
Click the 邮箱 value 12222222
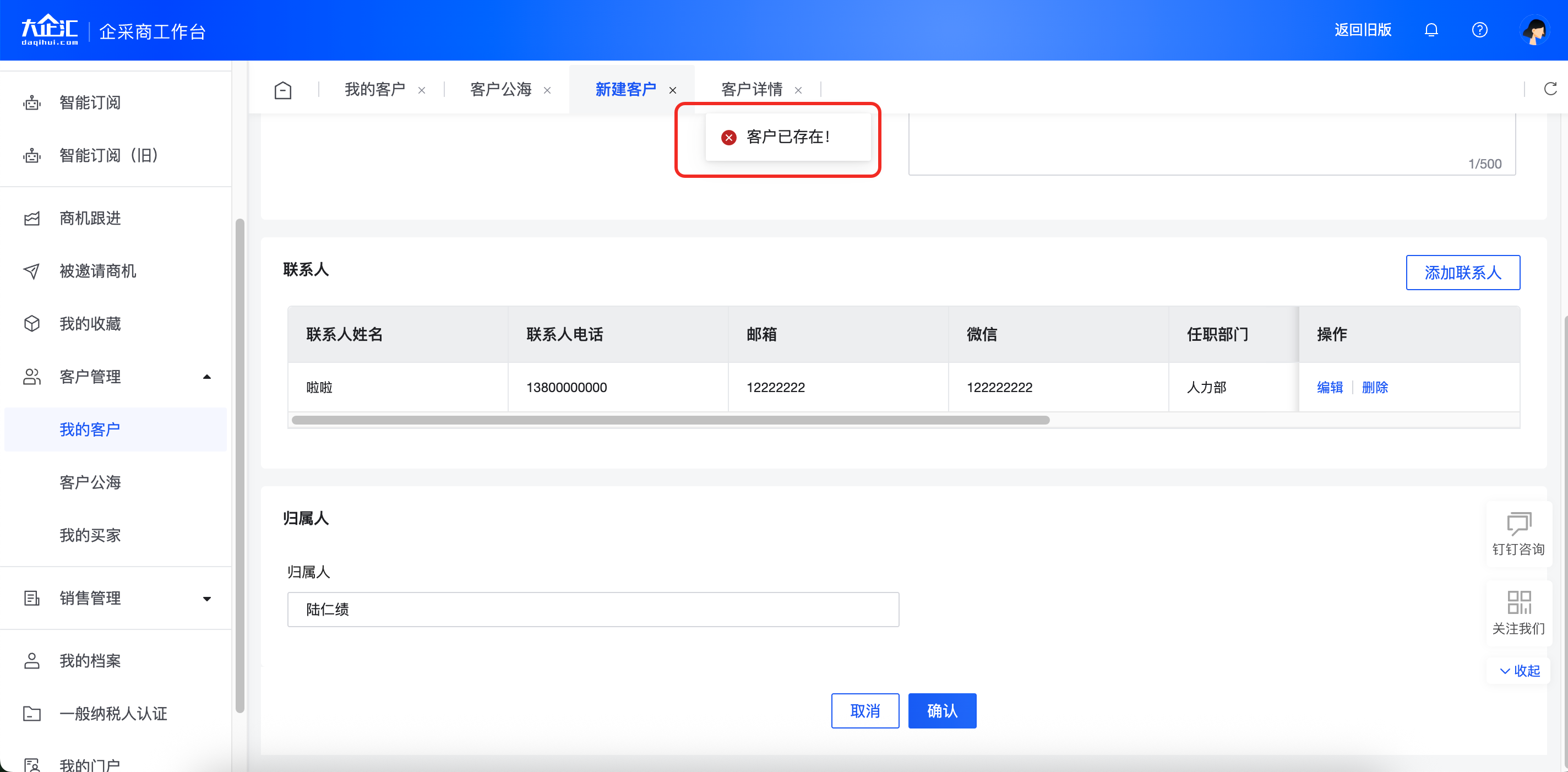pyautogui.click(x=776, y=387)
